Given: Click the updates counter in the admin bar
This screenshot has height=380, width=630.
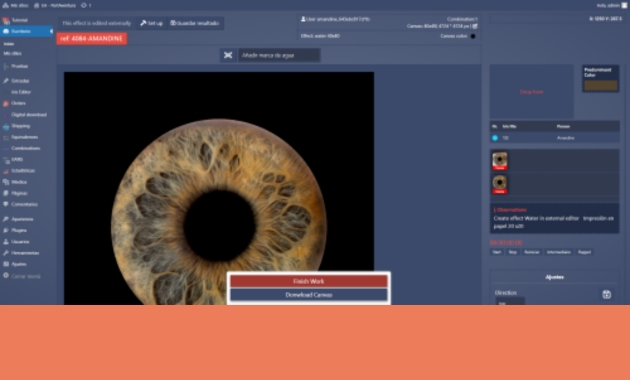Looking at the screenshot, I should click(x=86, y=6).
